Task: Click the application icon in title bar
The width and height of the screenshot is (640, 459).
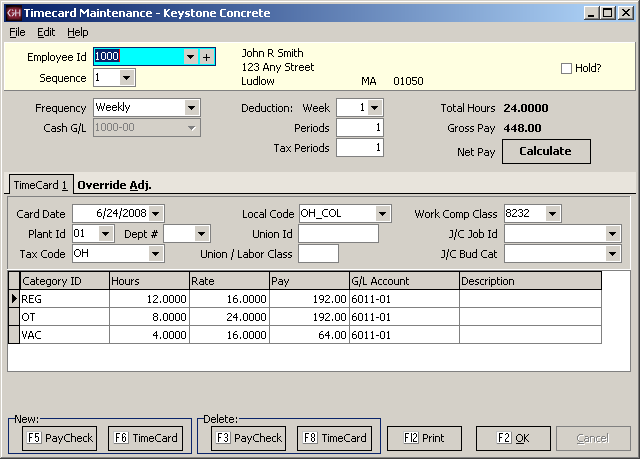Action: [x=12, y=13]
